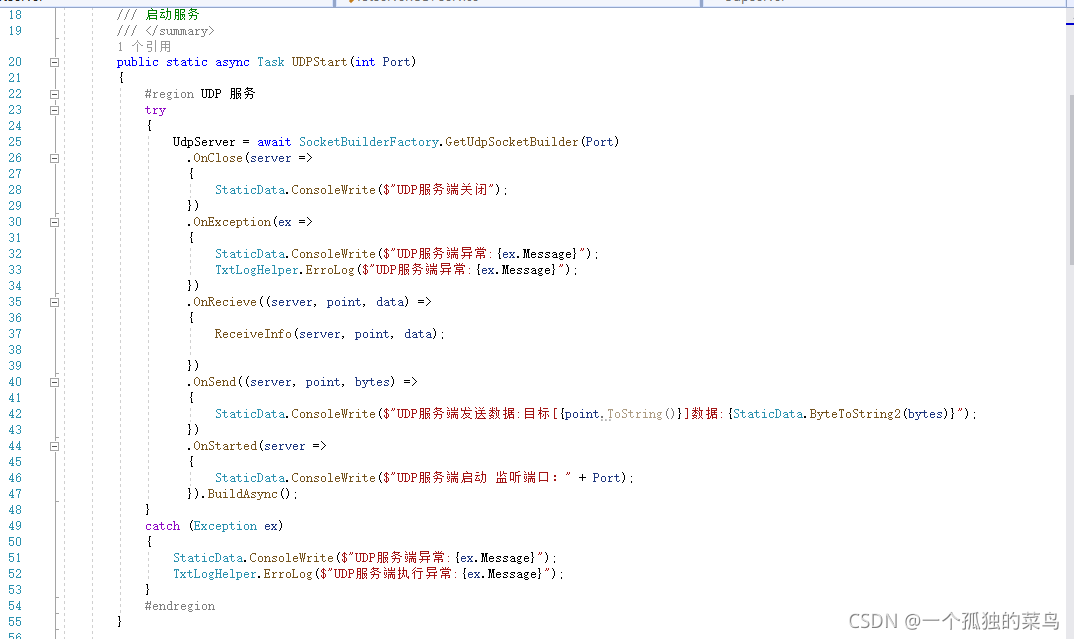
Task: Collapse the OnSend lambda block
Action: 55,381
